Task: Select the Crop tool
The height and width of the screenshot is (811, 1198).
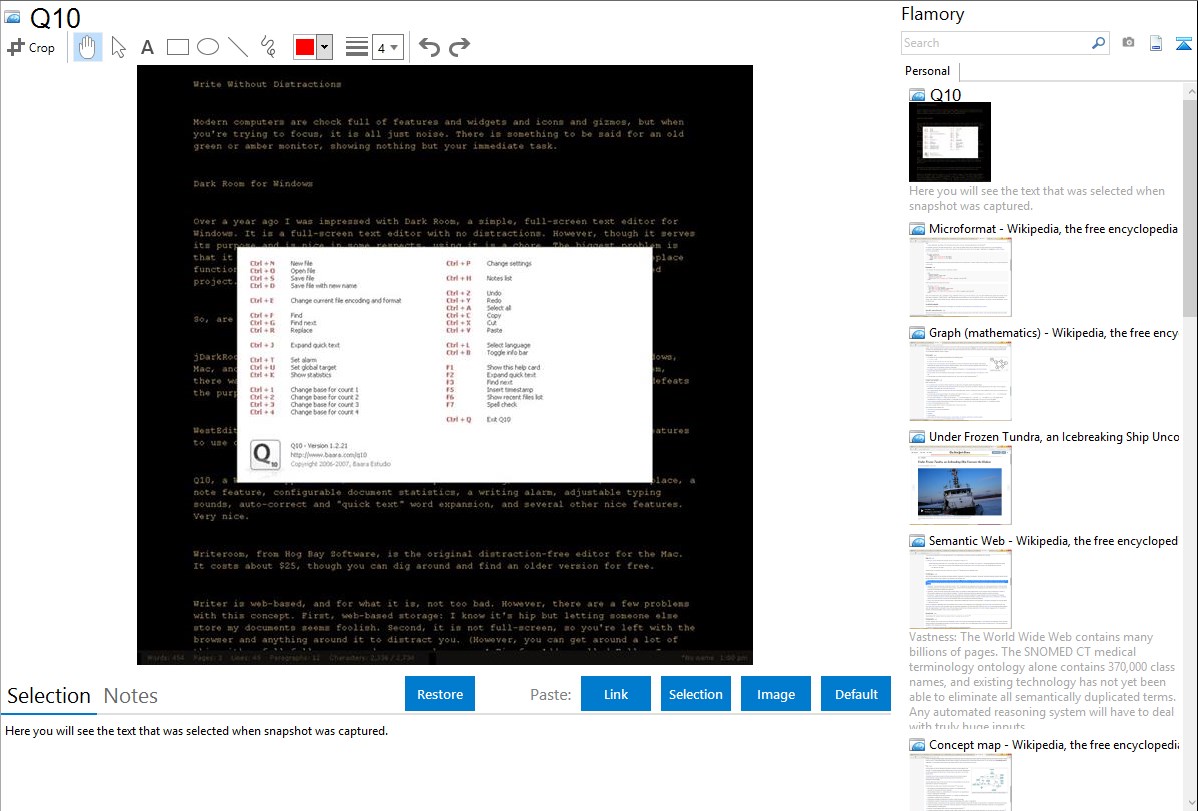Action: tap(31, 47)
